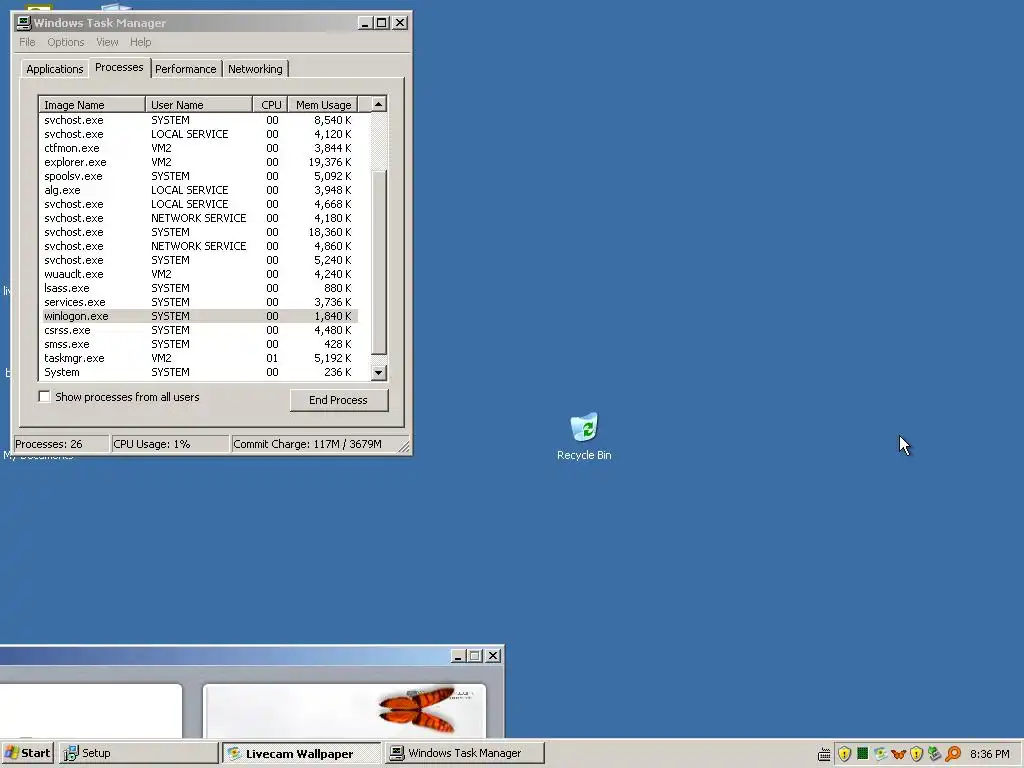Screen dimensions: 1024x768
Task: Click the orange butterfly tray icon
Action: click(899, 754)
